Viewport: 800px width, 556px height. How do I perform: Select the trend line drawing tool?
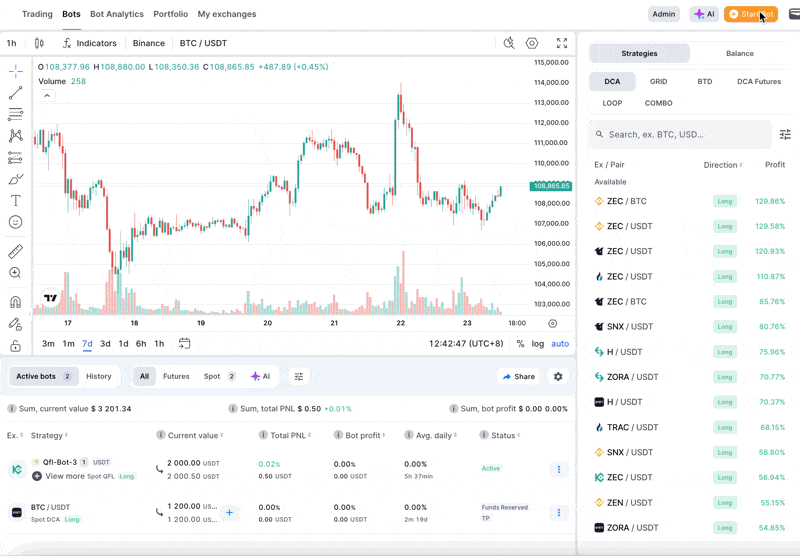coord(15,93)
